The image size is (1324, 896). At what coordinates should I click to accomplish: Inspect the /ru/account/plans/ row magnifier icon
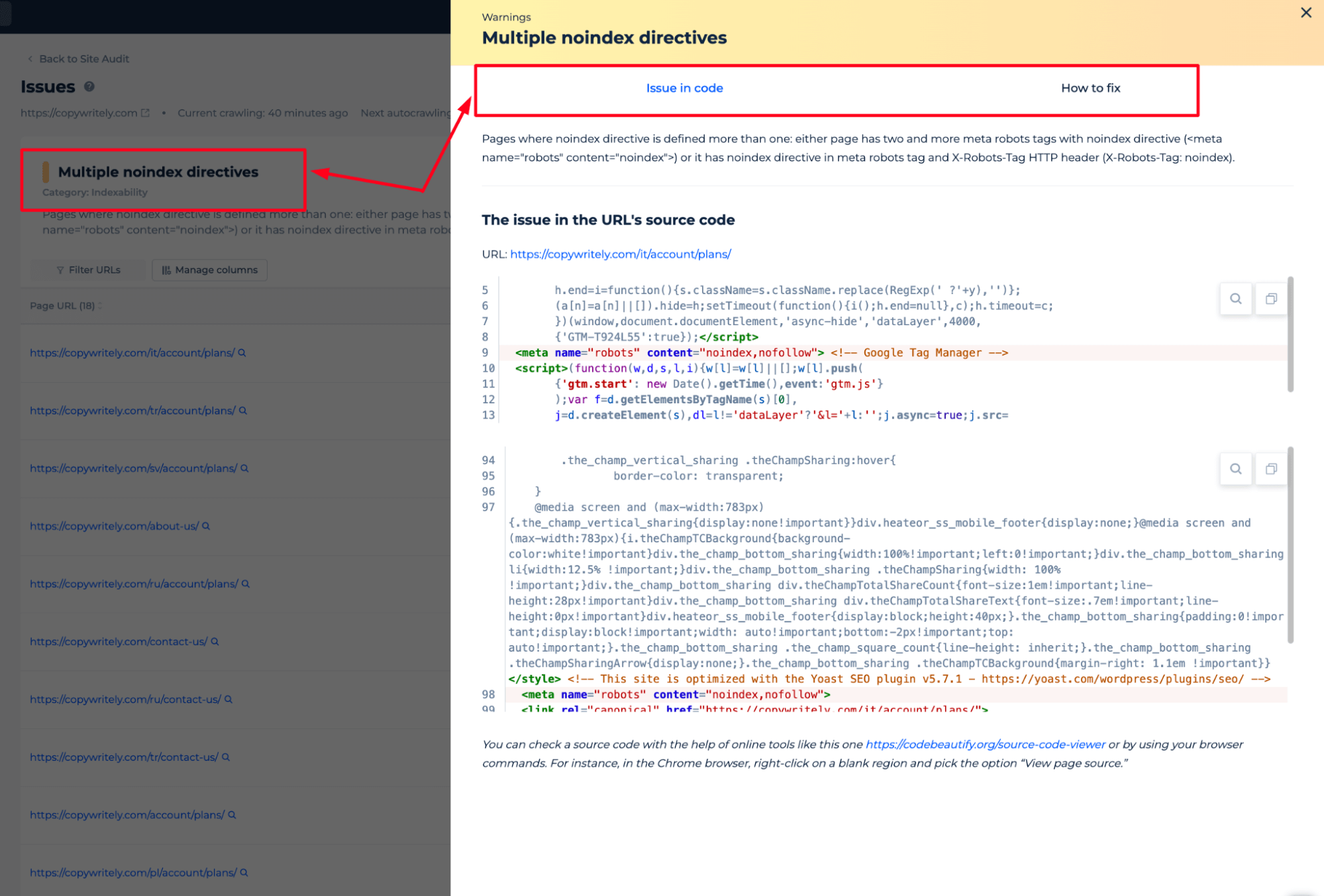point(246,583)
